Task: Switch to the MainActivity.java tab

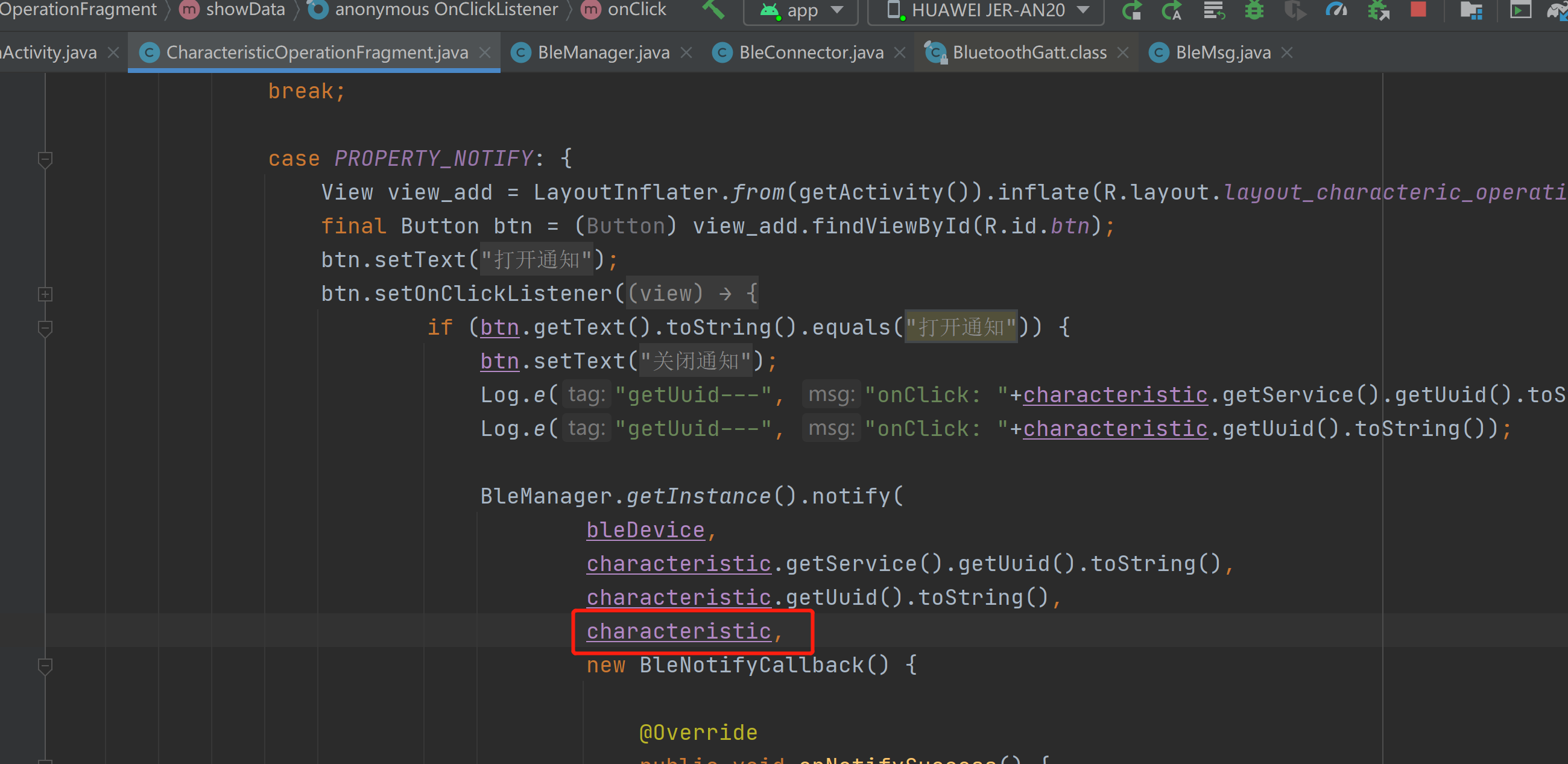Action: click(49, 52)
